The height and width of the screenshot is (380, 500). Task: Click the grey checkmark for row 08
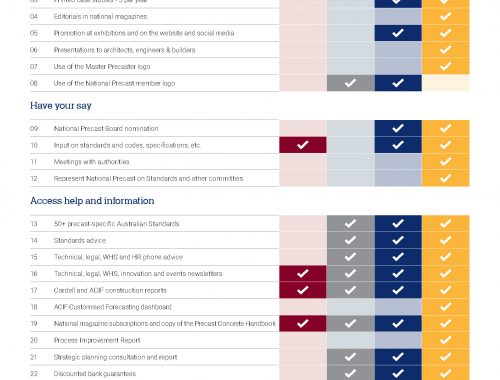tap(350, 83)
